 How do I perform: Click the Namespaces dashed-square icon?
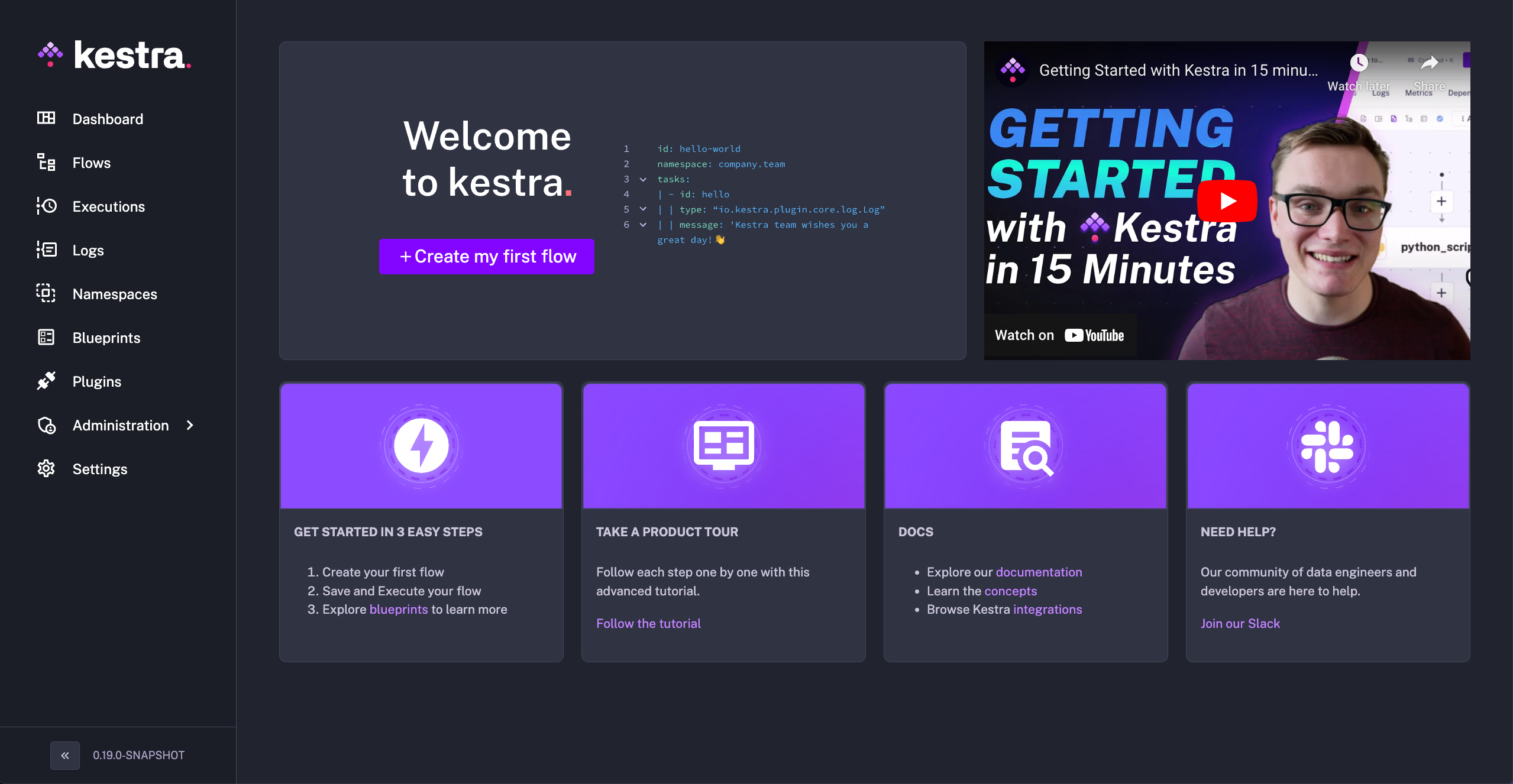click(x=46, y=293)
